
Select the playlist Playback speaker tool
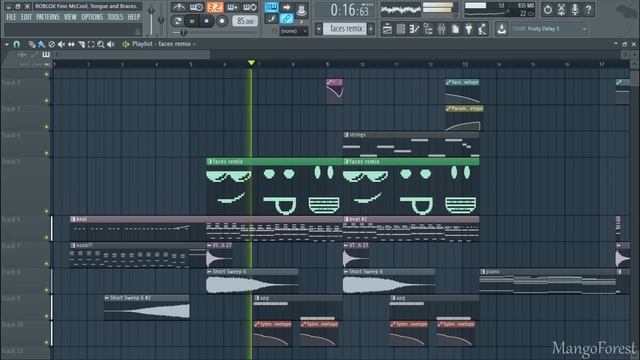click(111, 44)
